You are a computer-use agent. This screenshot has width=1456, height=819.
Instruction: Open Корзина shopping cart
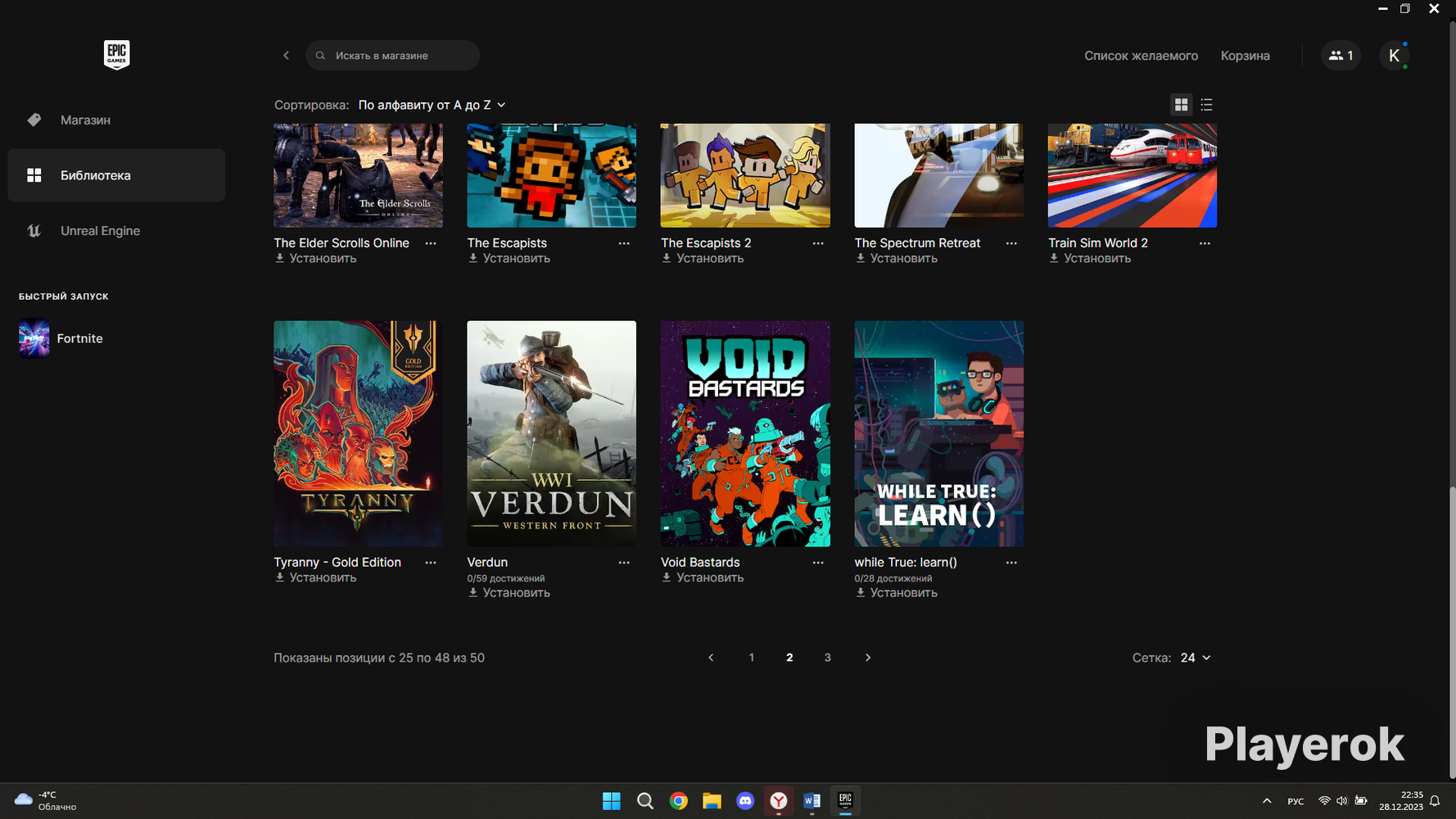point(1245,56)
